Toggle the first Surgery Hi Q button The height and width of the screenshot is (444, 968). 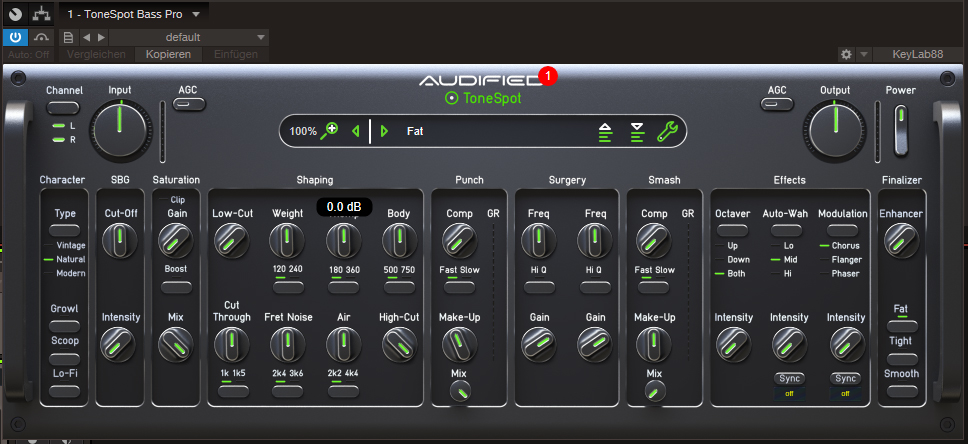click(540, 287)
